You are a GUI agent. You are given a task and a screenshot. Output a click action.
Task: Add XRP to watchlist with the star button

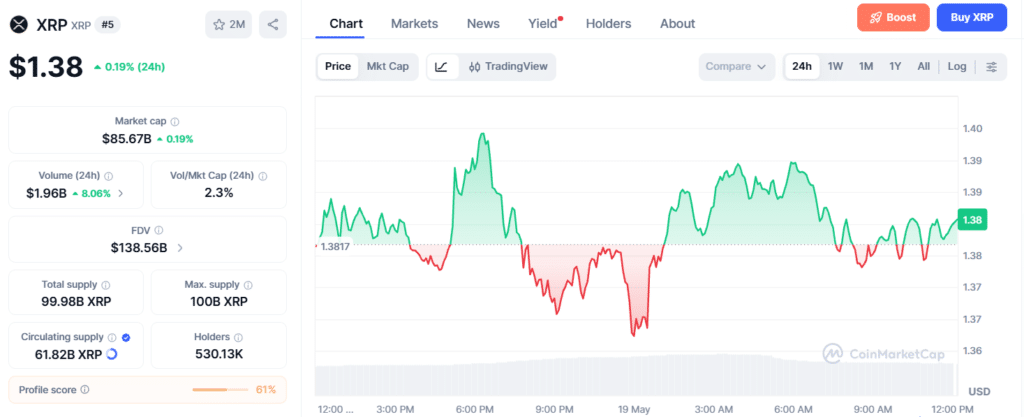229,25
